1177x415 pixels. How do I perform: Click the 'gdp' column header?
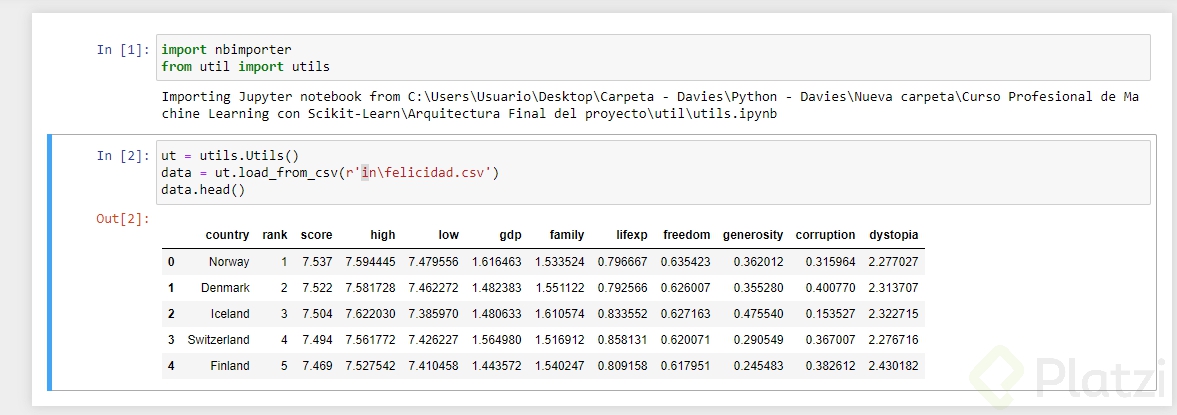pyautogui.click(x=510, y=235)
